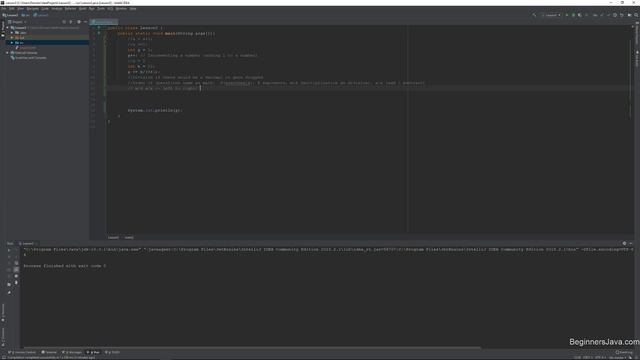Open the View menu

click(x=20, y=9)
